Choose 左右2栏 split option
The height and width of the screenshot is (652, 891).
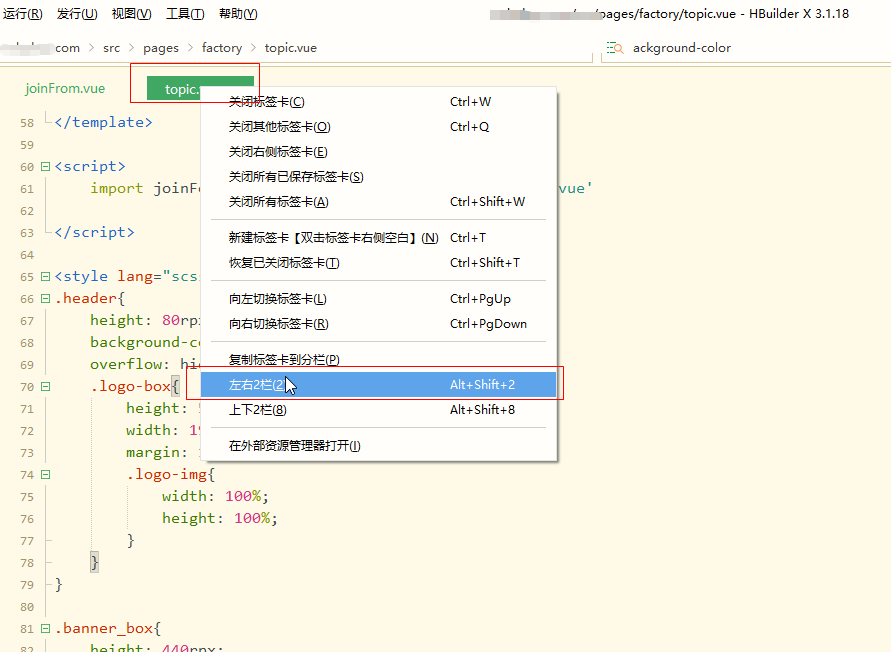[x=378, y=385]
